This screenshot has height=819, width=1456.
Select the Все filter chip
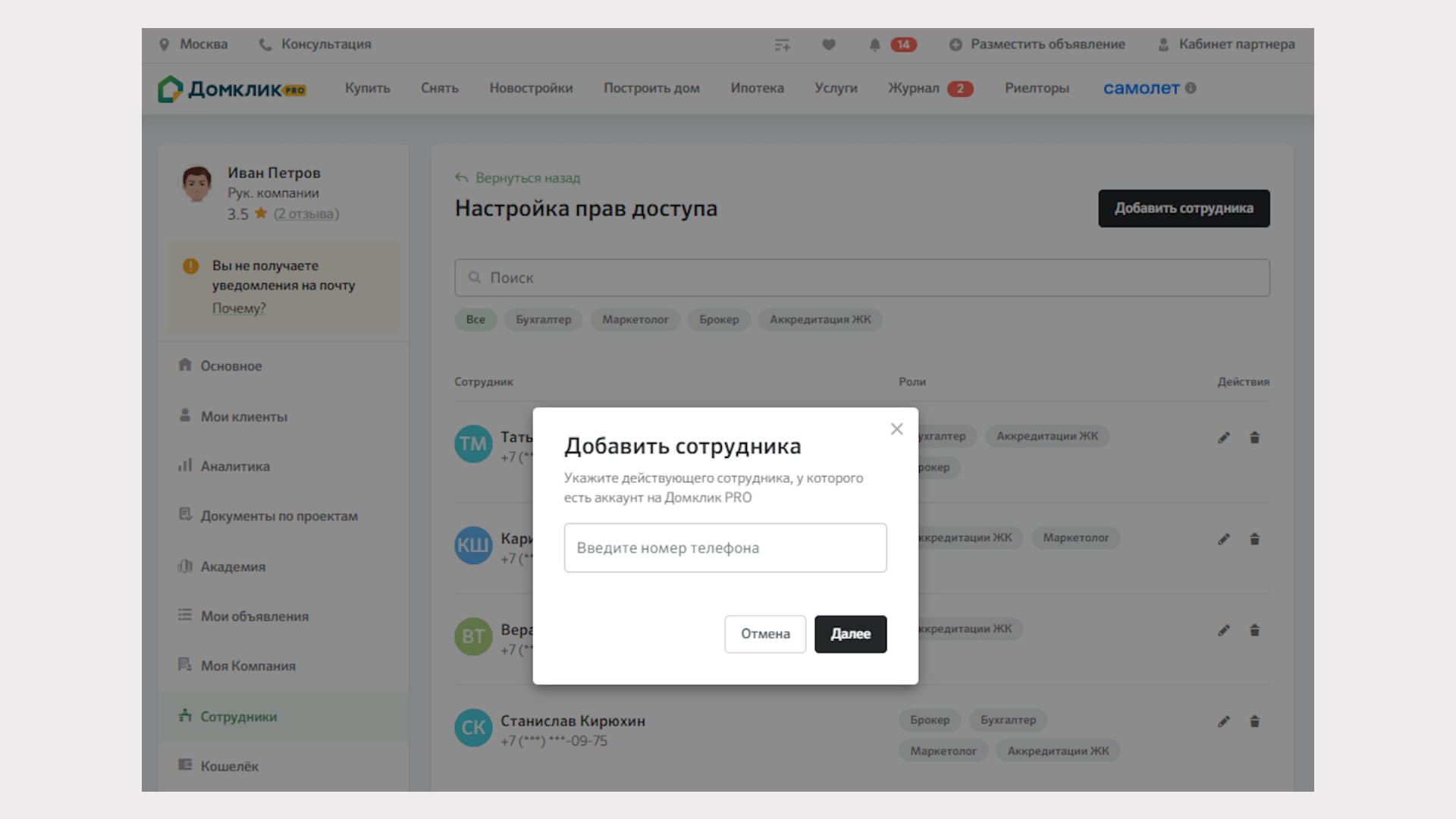click(x=475, y=320)
